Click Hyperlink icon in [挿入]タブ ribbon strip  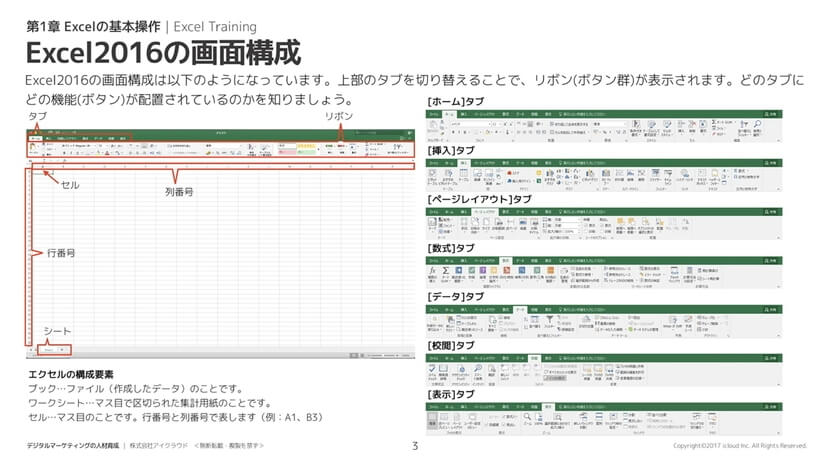coord(684,173)
